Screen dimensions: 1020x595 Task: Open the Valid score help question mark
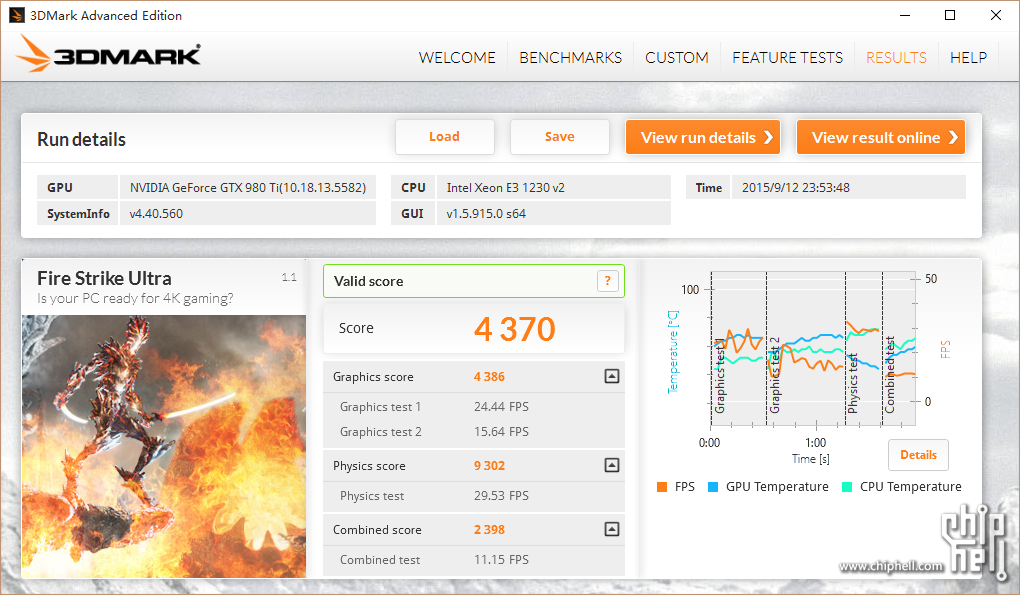tap(608, 281)
